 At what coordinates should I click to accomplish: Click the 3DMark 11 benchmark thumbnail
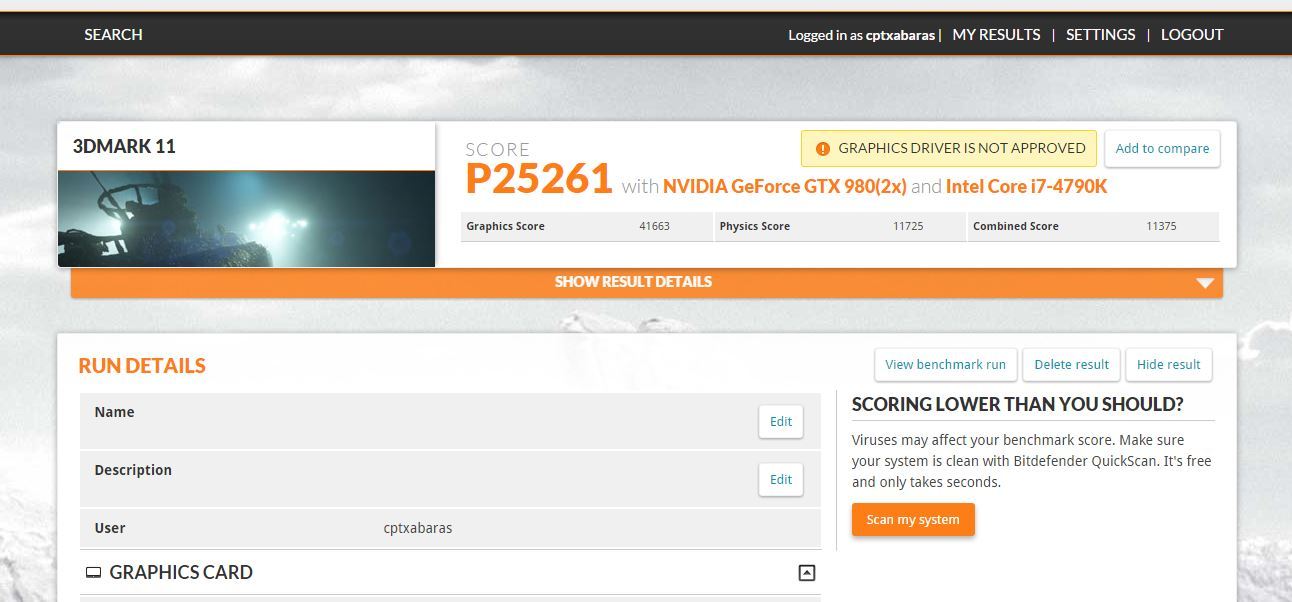(246, 219)
